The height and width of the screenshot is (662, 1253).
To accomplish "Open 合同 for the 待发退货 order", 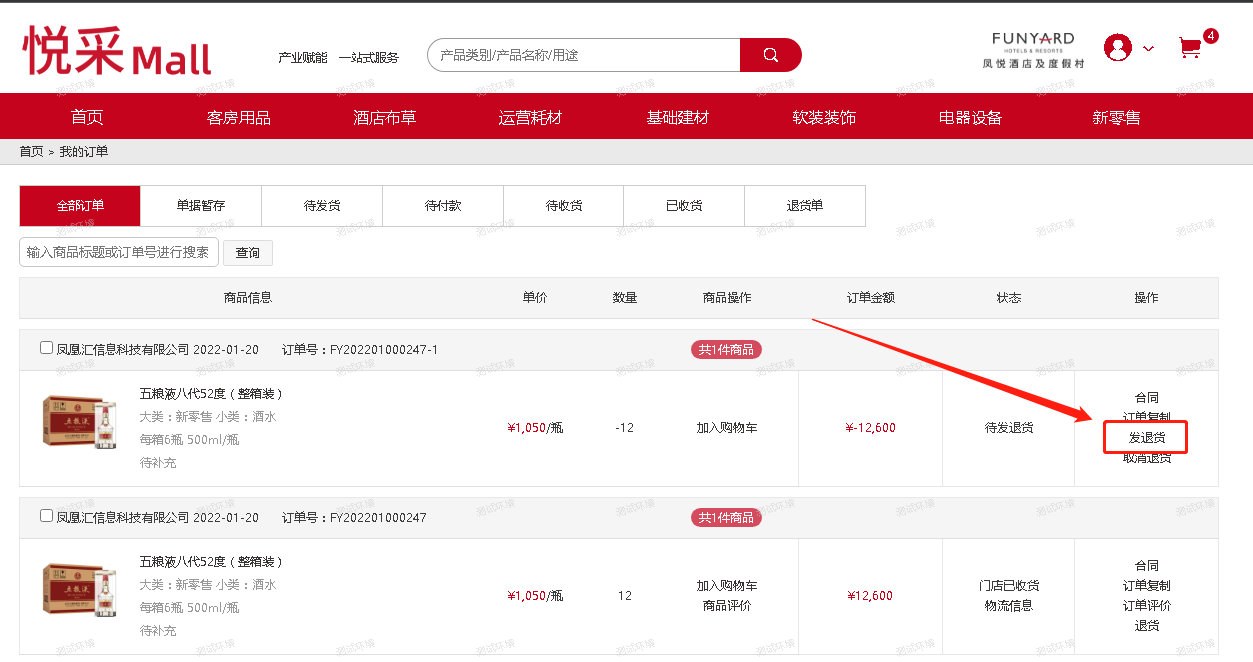I will click(x=1147, y=398).
